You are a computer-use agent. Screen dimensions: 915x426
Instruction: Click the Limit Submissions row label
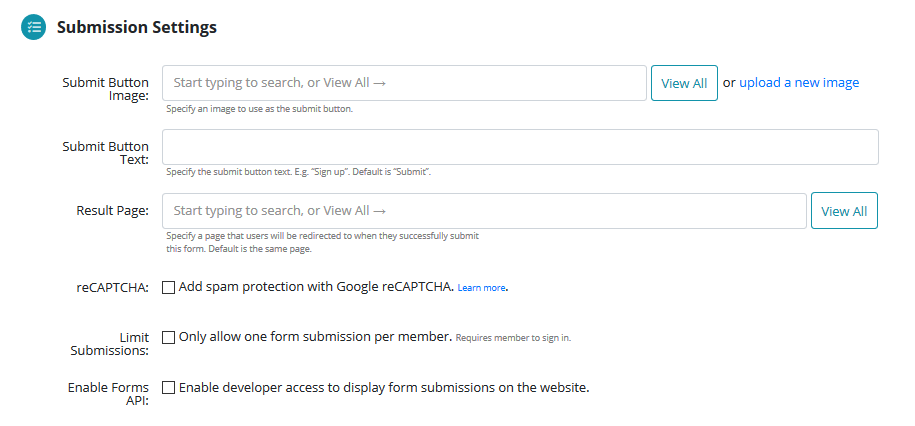point(110,344)
